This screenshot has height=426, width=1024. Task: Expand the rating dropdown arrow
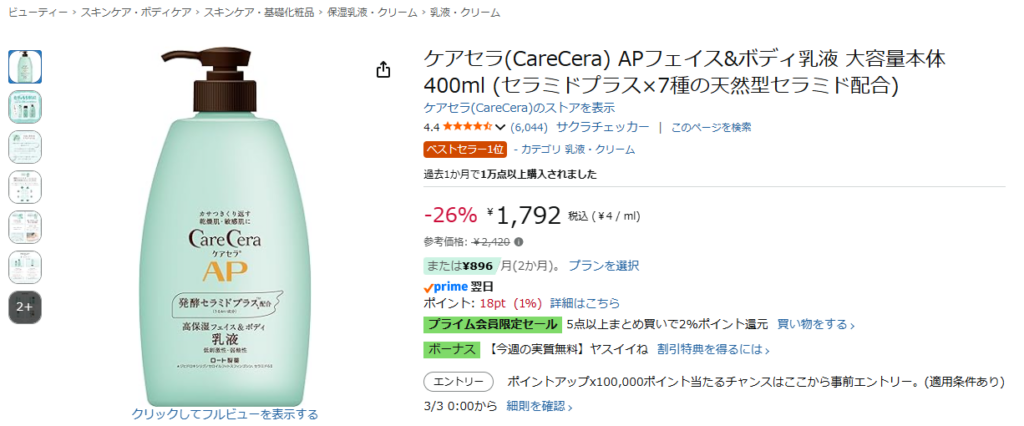click(500, 128)
